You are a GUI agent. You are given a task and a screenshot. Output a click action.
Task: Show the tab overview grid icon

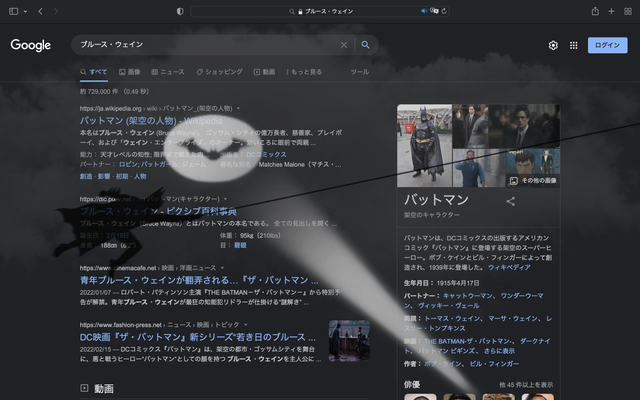[628, 11]
